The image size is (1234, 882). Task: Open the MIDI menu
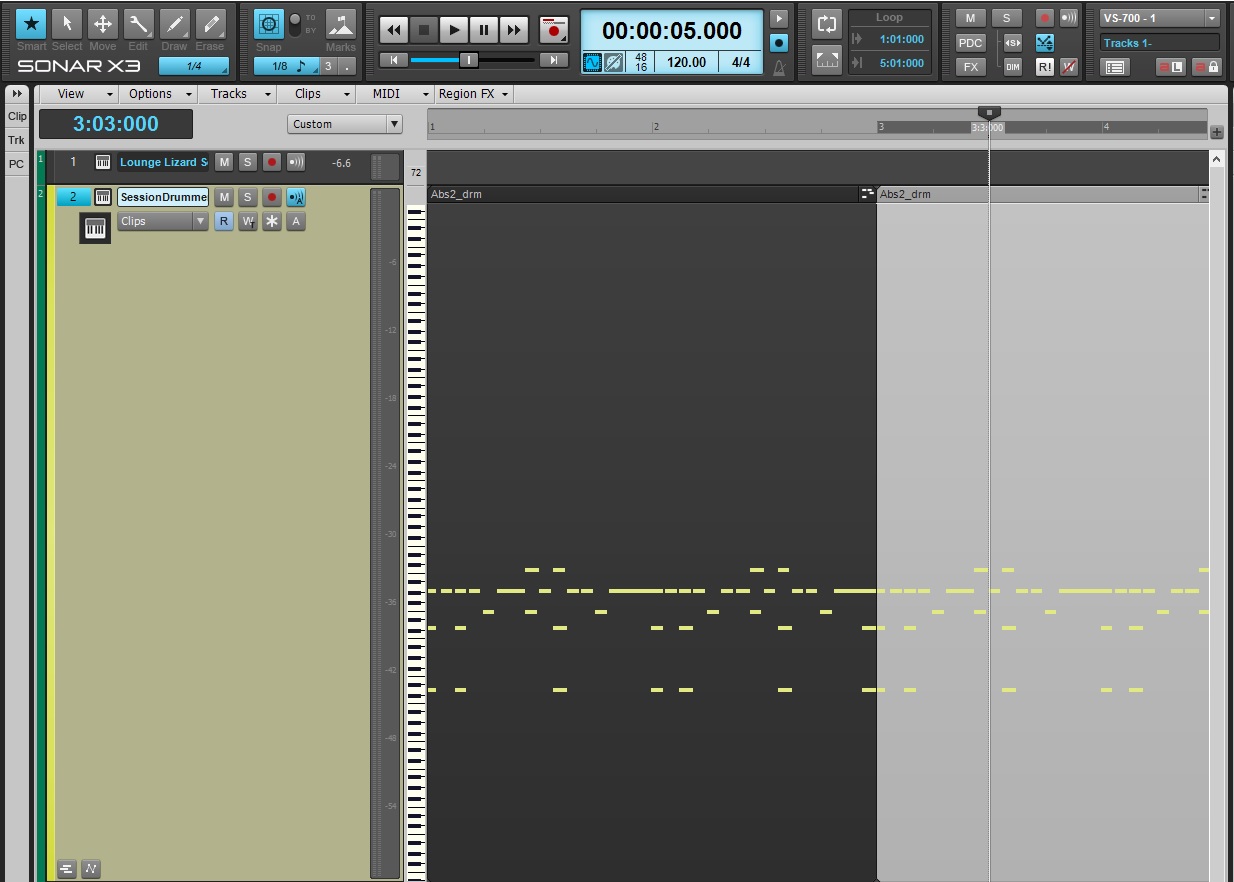396,93
